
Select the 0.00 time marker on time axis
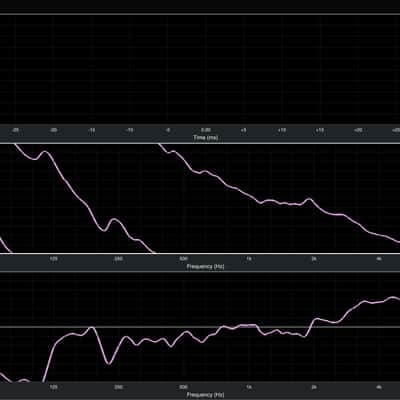click(x=206, y=130)
